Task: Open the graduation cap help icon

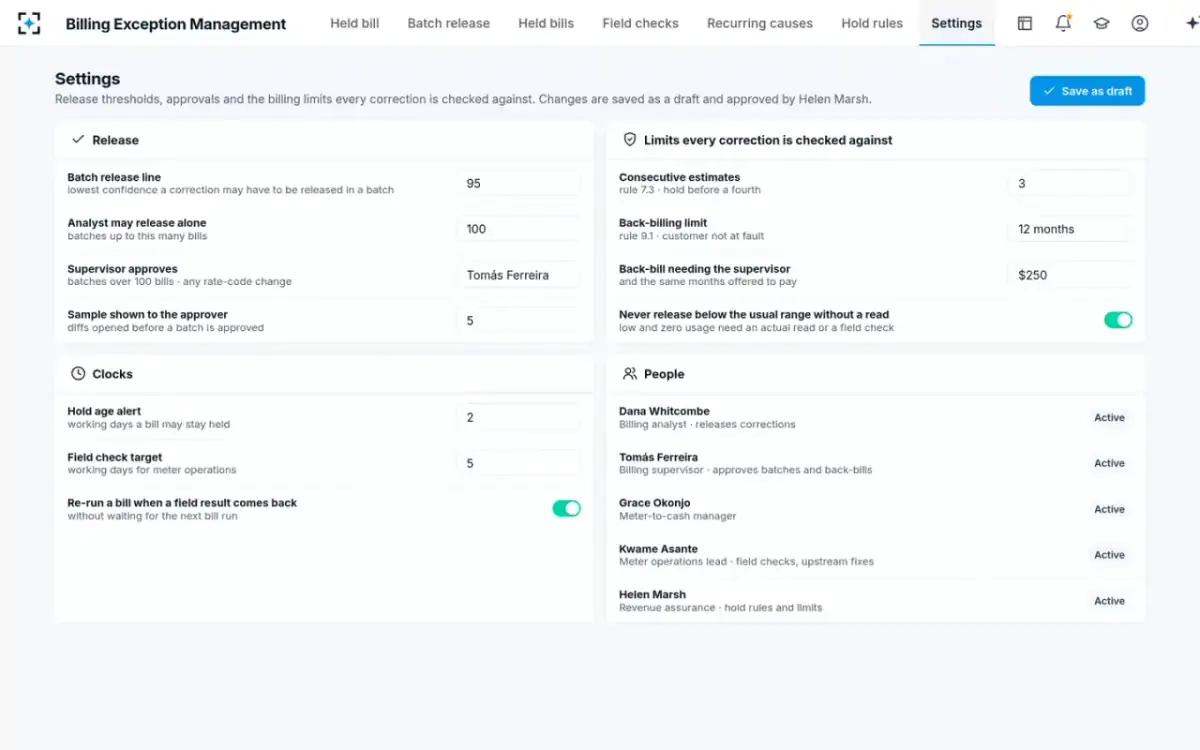Action: (x=1101, y=23)
